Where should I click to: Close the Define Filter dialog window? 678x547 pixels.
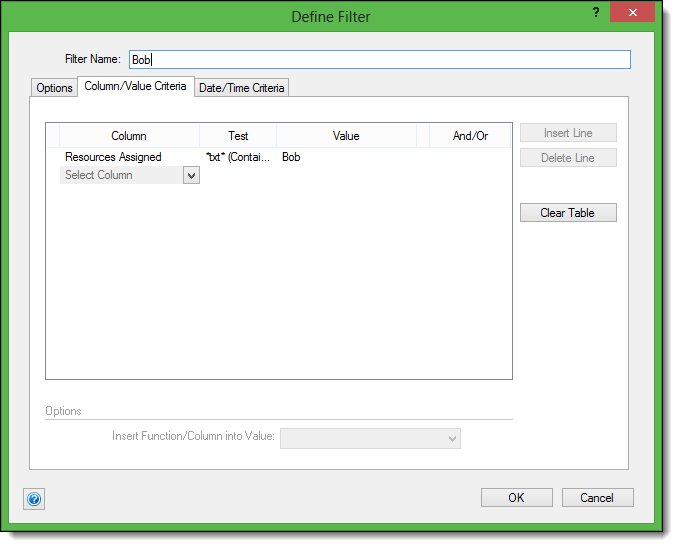pyautogui.click(x=633, y=14)
